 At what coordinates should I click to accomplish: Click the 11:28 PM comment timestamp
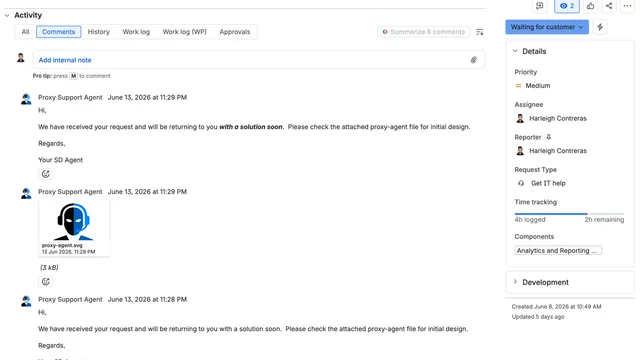click(147, 300)
